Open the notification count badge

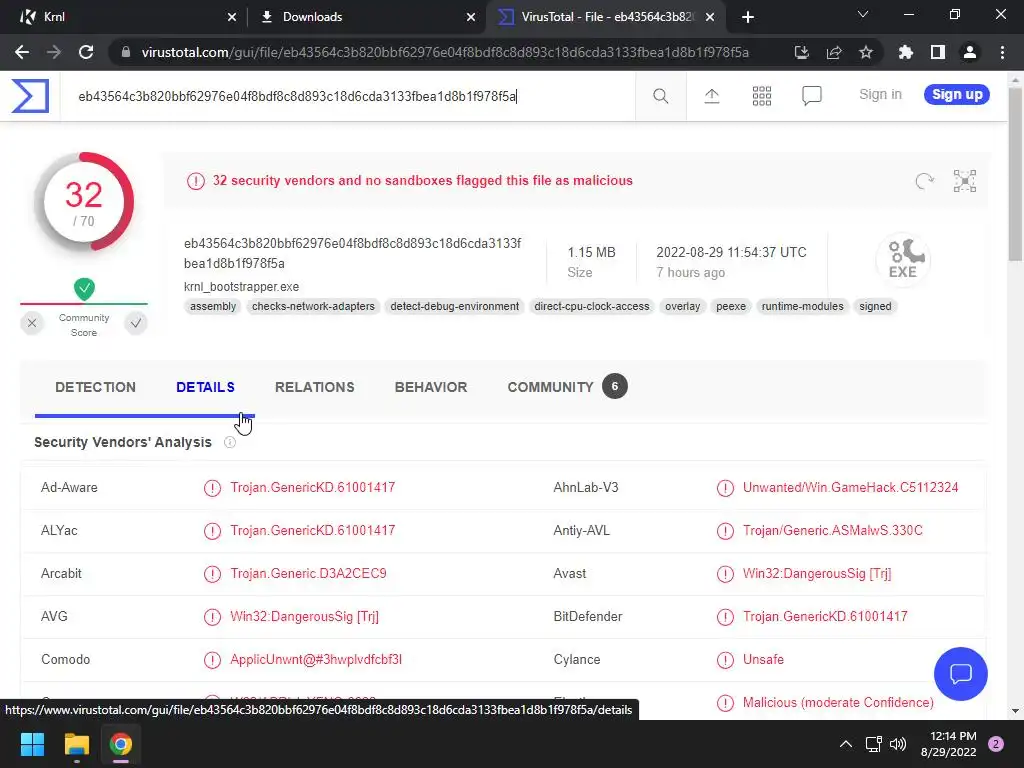[x=996, y=744]
